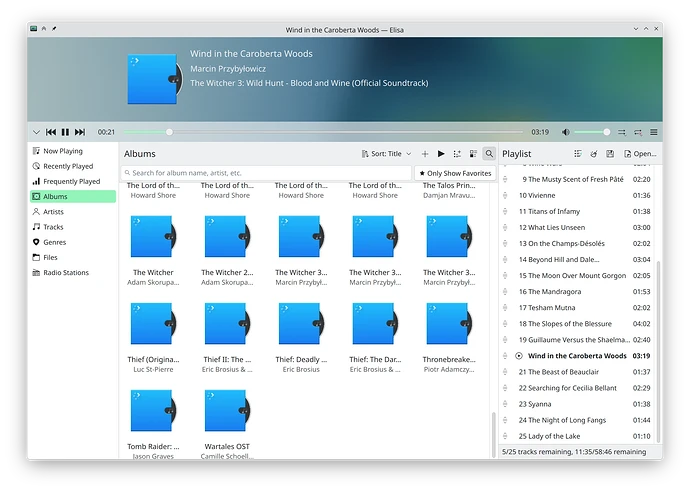Go to Tracks view
This screenshot has height=492, width=690.
[x=73, y=227]
